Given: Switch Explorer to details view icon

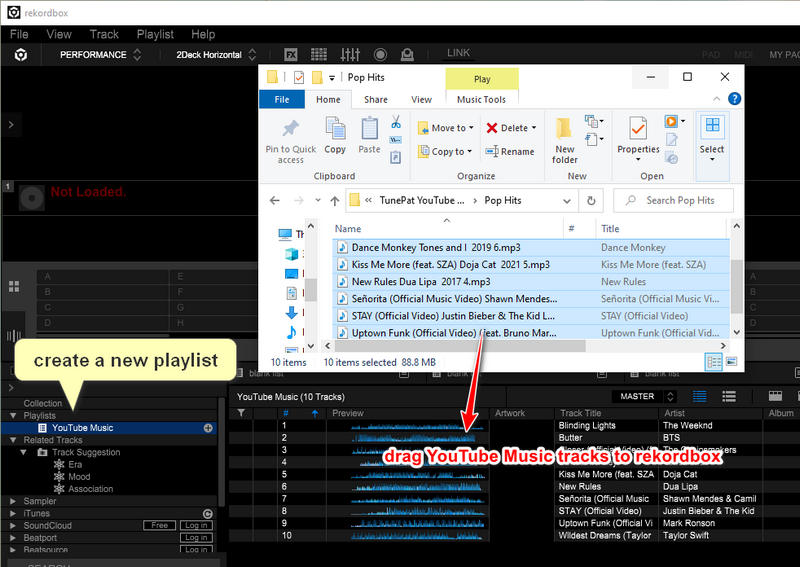Looking at the screenshot, I should click(x=713, y=362).
